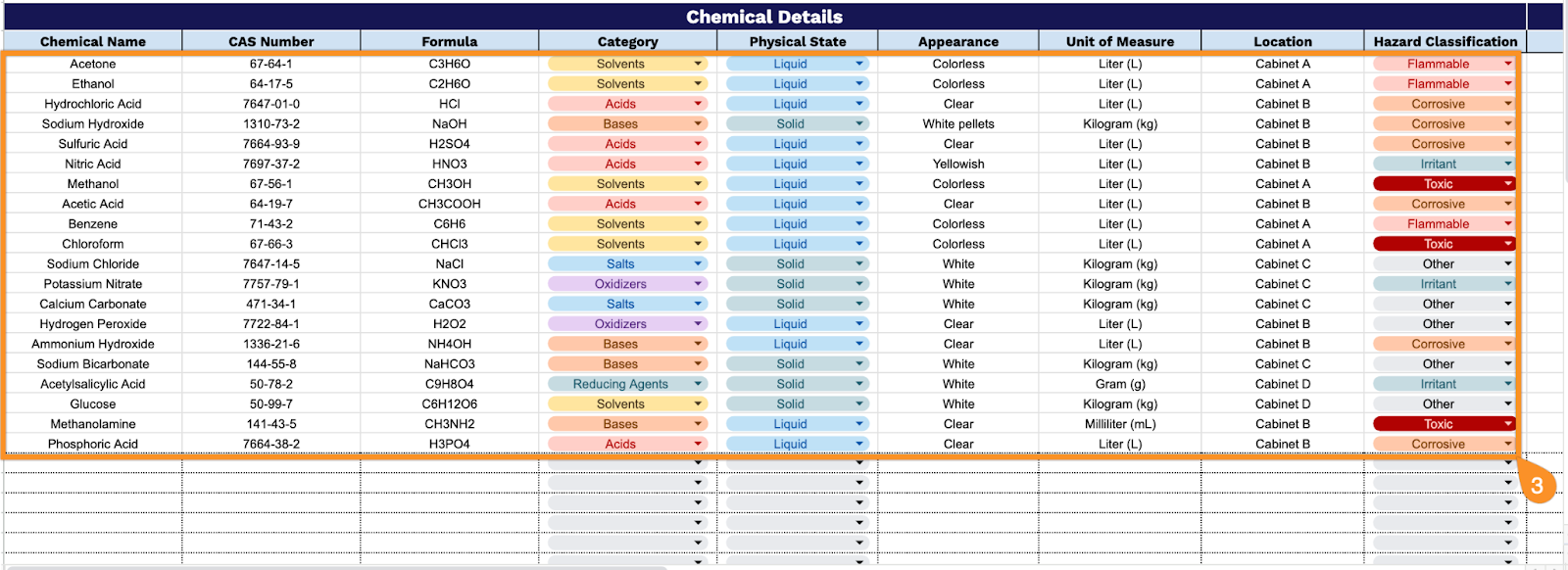Click the Chemical Details title bar

tap(764, 16)
